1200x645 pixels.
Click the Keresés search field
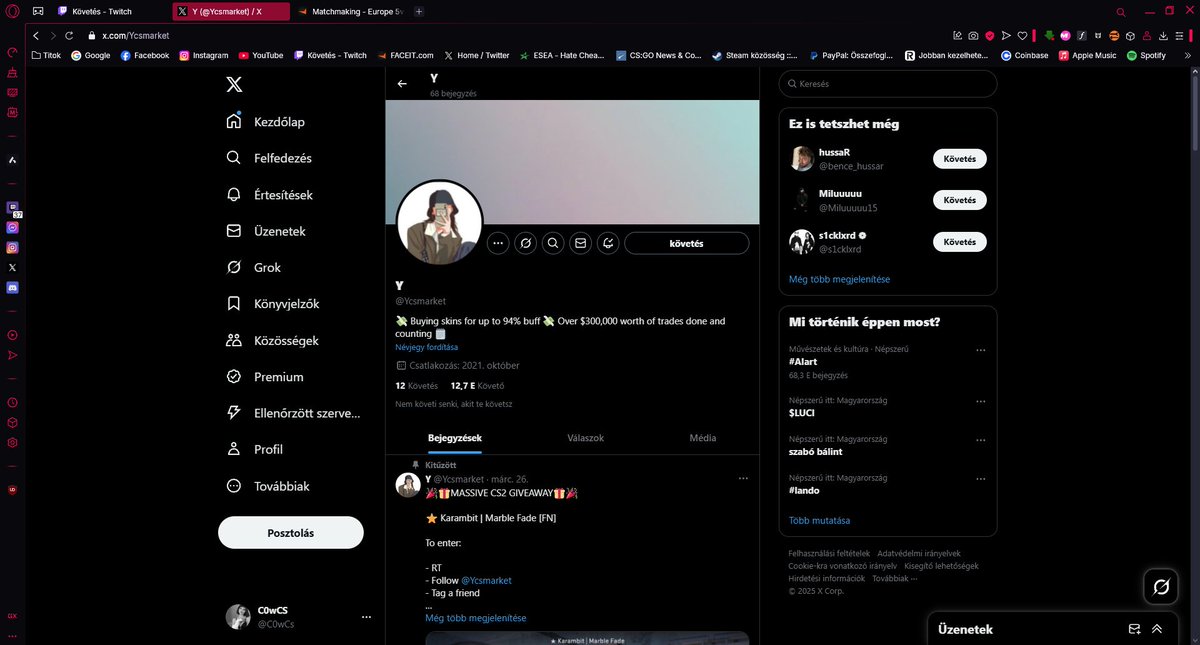888,84
